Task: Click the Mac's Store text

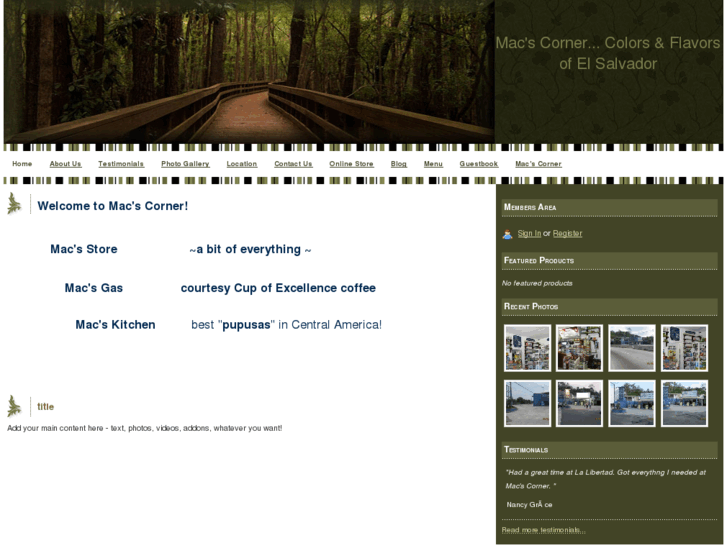Action: 84,249
